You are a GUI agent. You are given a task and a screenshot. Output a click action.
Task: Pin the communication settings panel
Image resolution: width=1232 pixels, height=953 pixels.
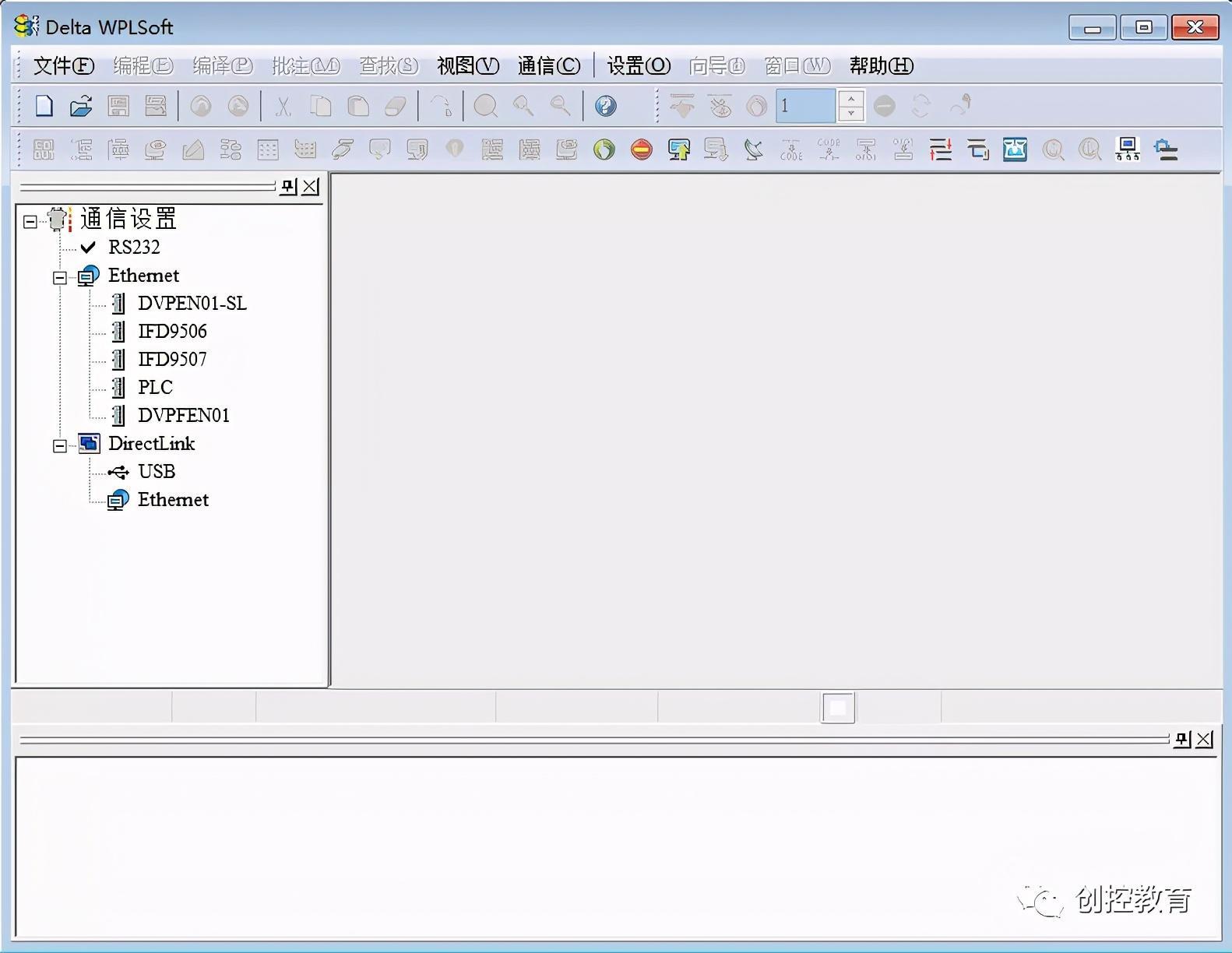288,187
